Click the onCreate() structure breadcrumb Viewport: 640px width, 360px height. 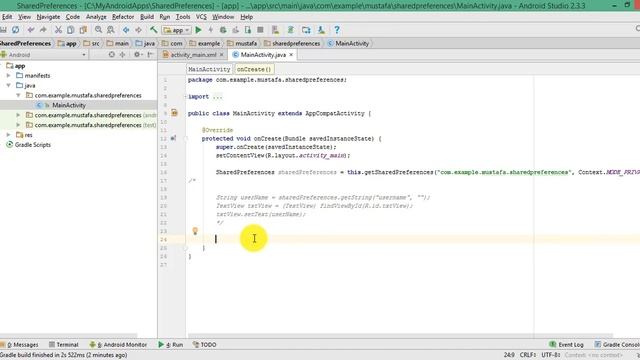[254, 69]
